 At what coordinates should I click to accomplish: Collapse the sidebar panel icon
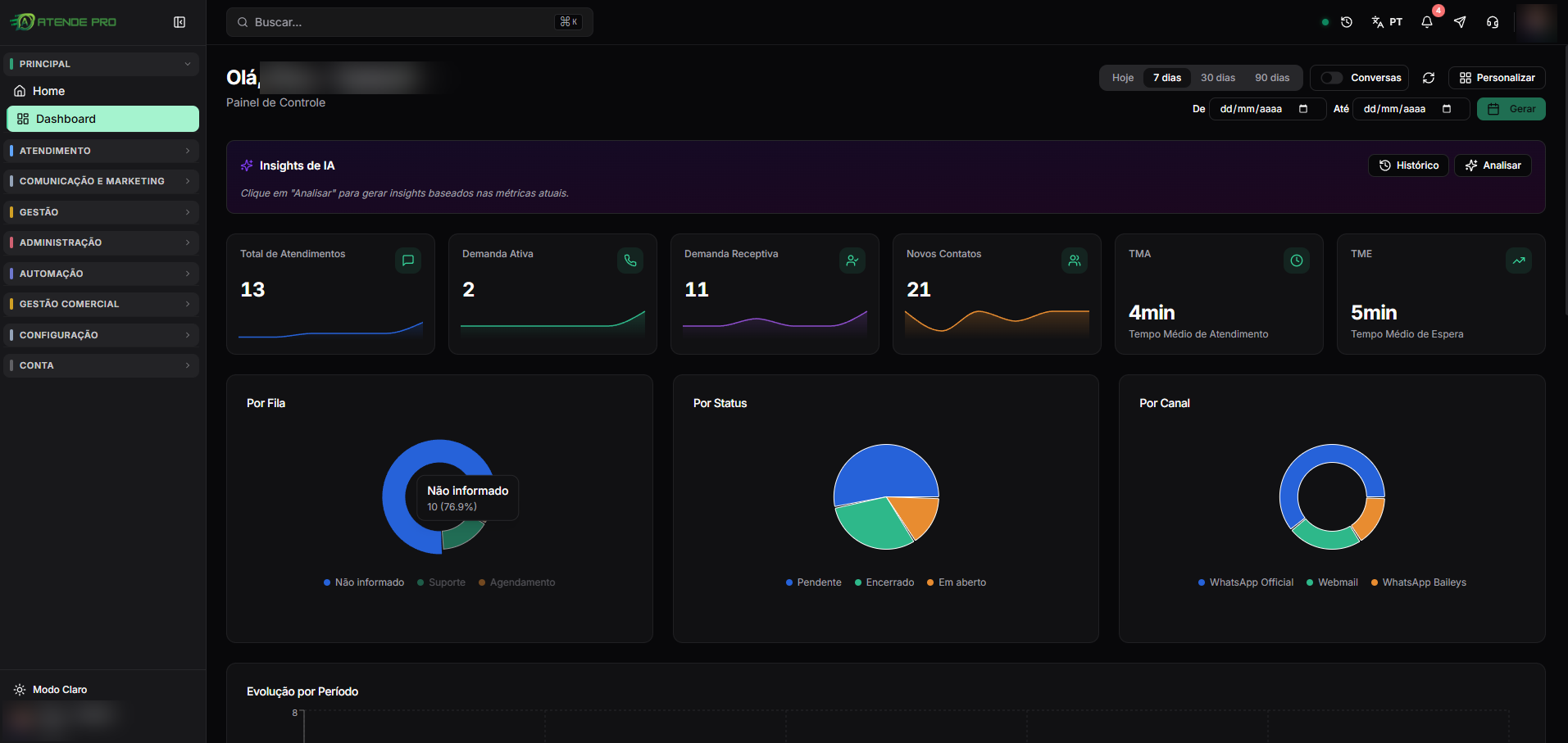180,22
